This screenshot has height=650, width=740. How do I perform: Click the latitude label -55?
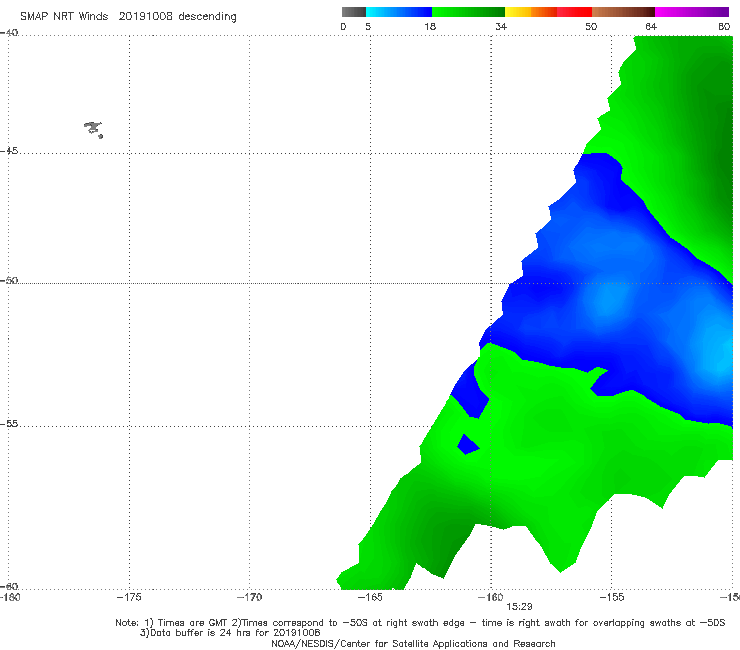tap(9, 423)
